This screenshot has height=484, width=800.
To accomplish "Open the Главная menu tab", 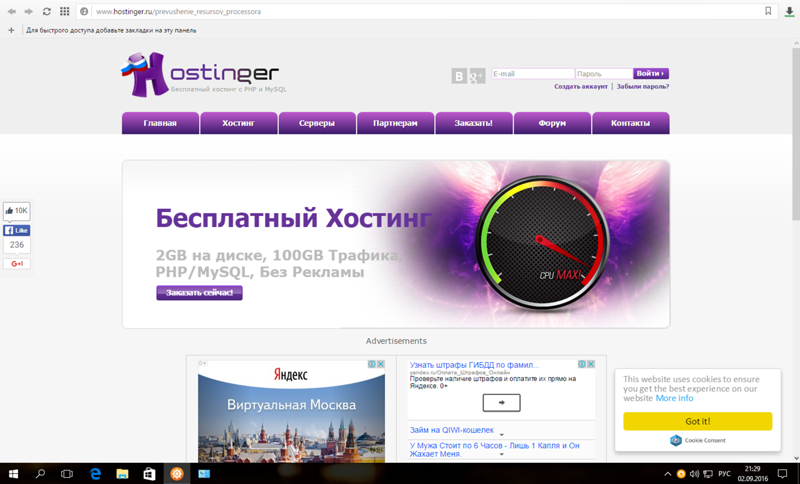I will 160,123.
